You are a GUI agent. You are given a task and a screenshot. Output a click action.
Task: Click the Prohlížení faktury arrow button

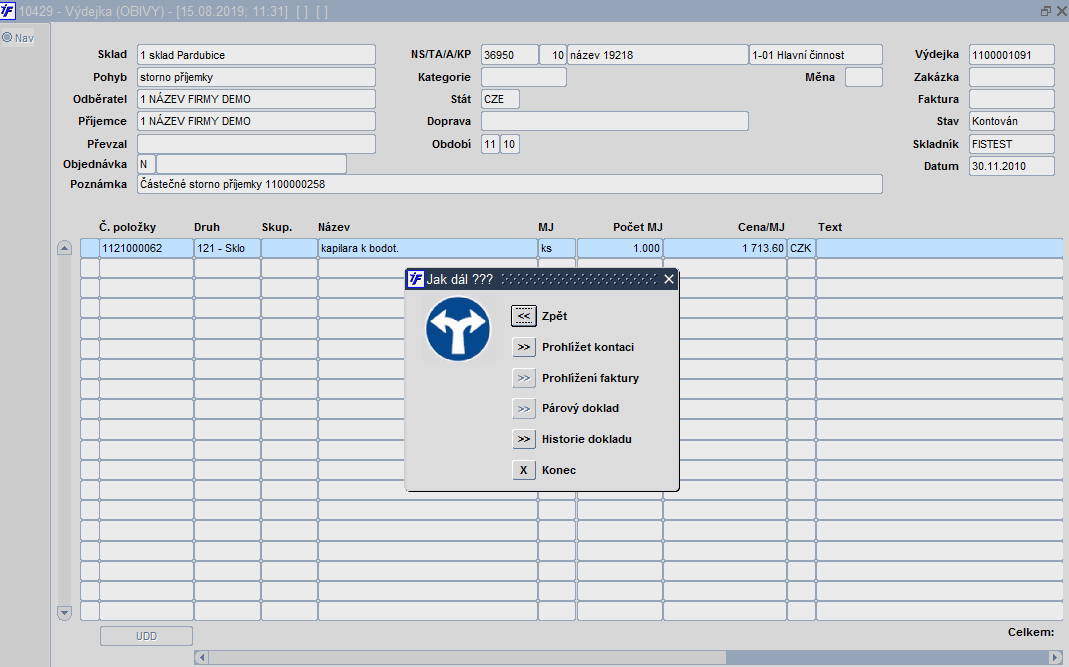pos(524,378)
